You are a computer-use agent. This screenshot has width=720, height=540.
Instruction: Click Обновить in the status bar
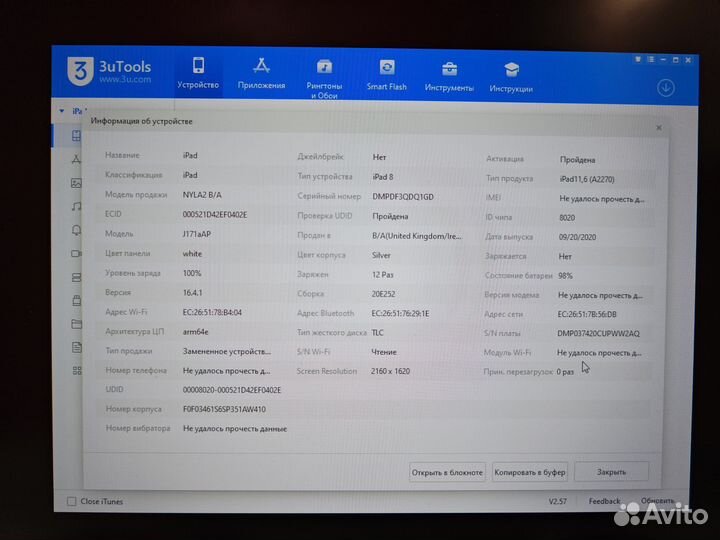657,501
